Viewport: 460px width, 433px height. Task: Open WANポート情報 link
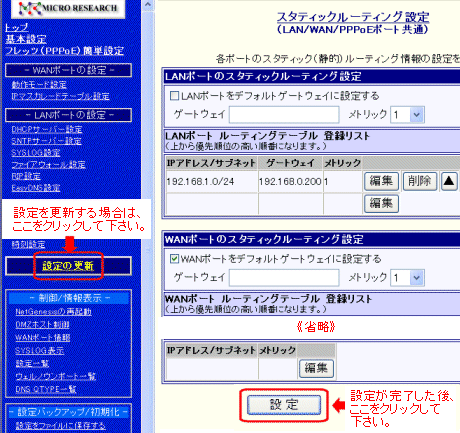point(43,337)
